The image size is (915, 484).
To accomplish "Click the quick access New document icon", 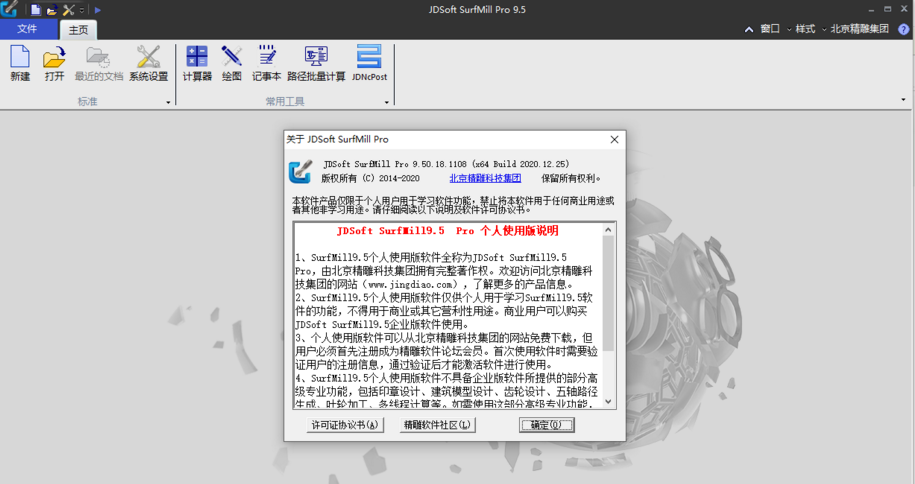I will (x=36, y=10).
